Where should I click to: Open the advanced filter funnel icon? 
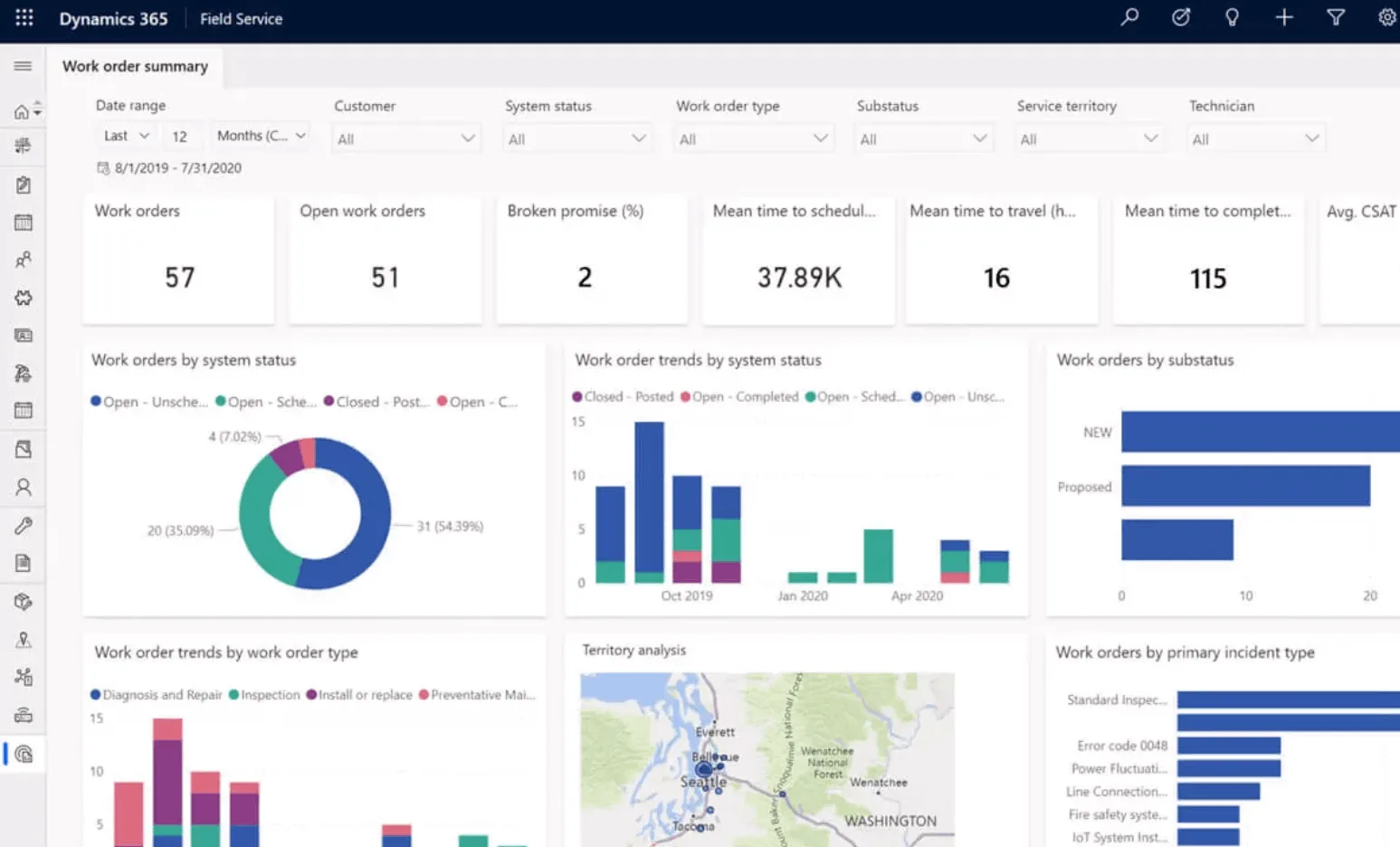(1335, 17)
